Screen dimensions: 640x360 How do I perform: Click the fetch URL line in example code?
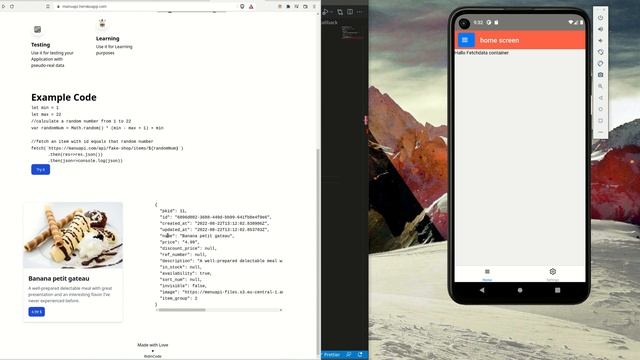click(x=107, y=148)
